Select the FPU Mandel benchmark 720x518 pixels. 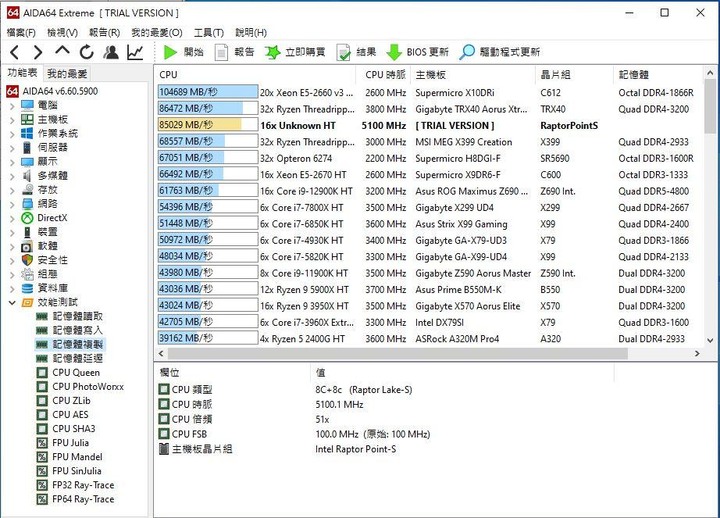[x=70, y=457]
